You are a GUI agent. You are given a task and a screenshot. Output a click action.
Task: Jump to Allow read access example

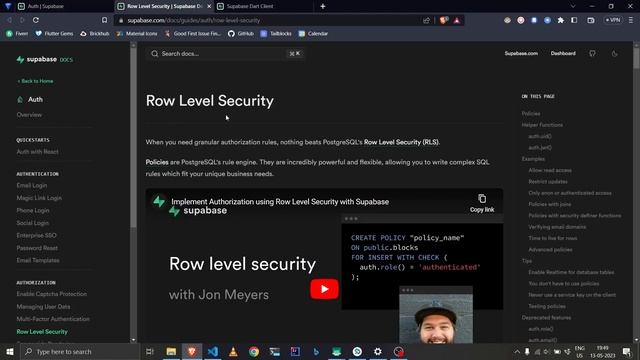550,170
